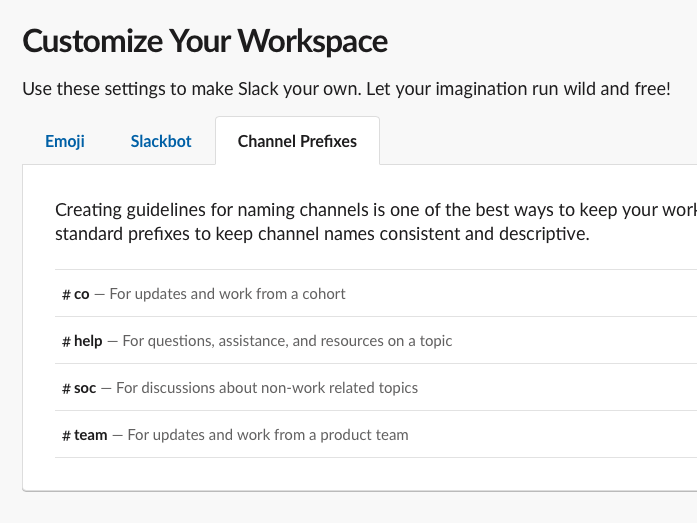Image resolution: width=697 pixels, height=523 pixels.
Task: Open the Slackbot tab
Action: pos(161,141)
